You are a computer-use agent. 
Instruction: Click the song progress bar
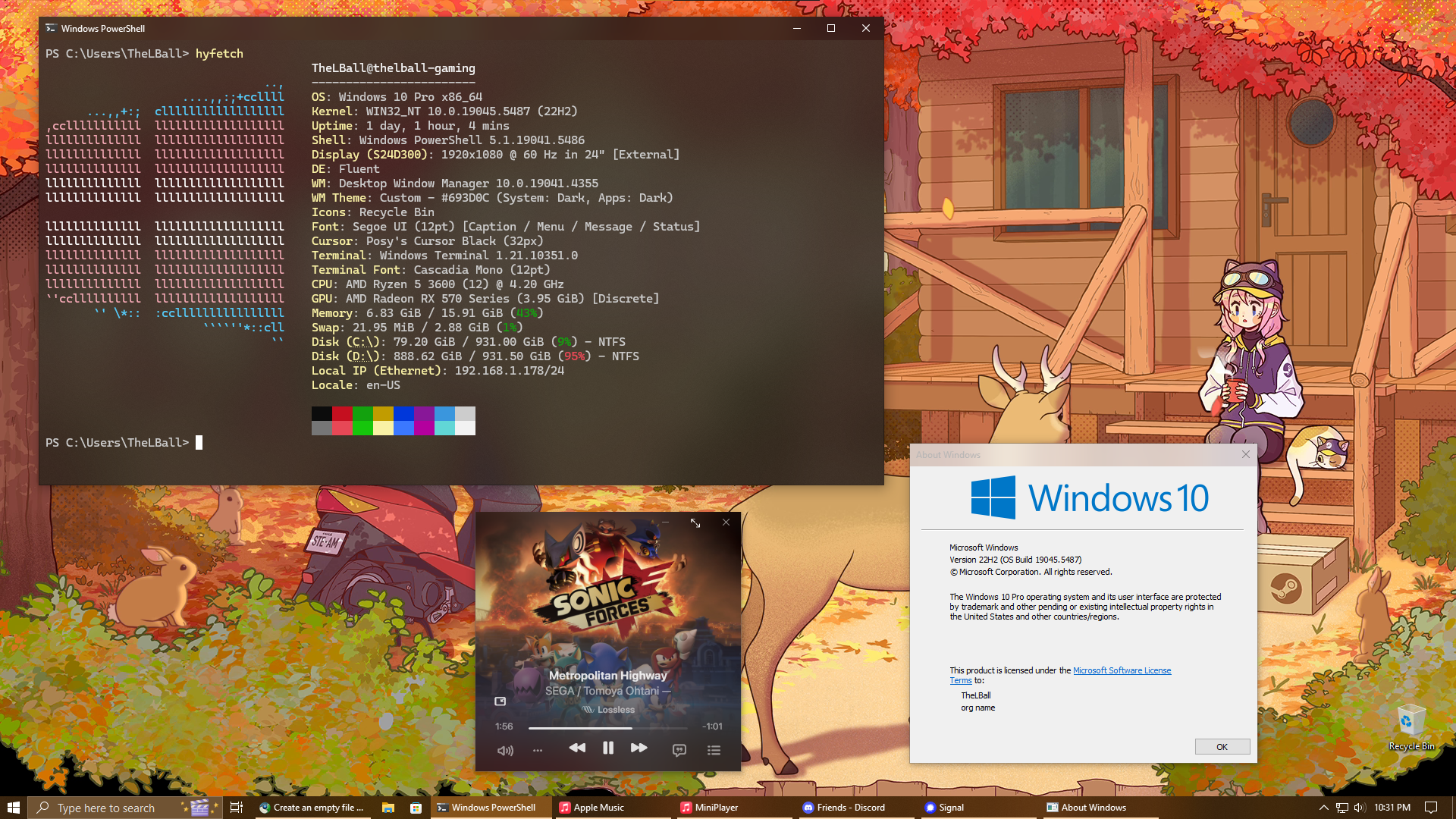point(607,728)
